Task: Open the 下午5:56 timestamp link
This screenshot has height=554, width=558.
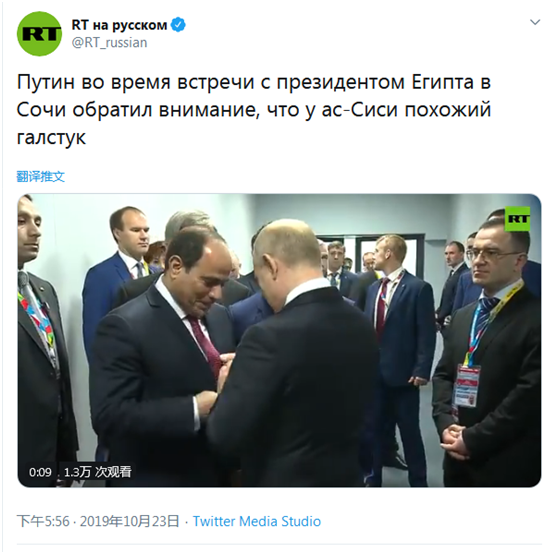Action: click(x=43, y=521)
